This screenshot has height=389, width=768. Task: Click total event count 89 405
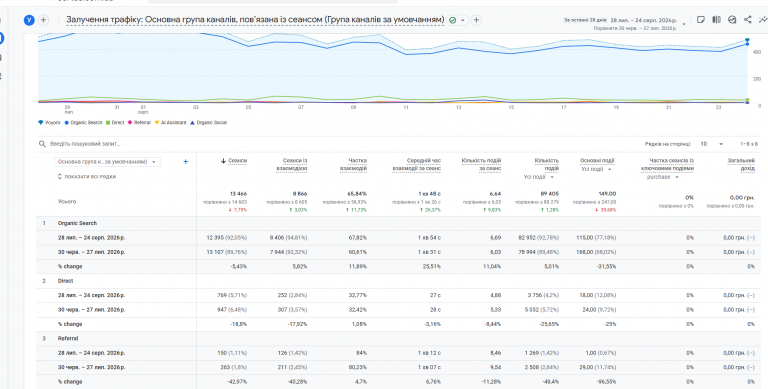550,194
